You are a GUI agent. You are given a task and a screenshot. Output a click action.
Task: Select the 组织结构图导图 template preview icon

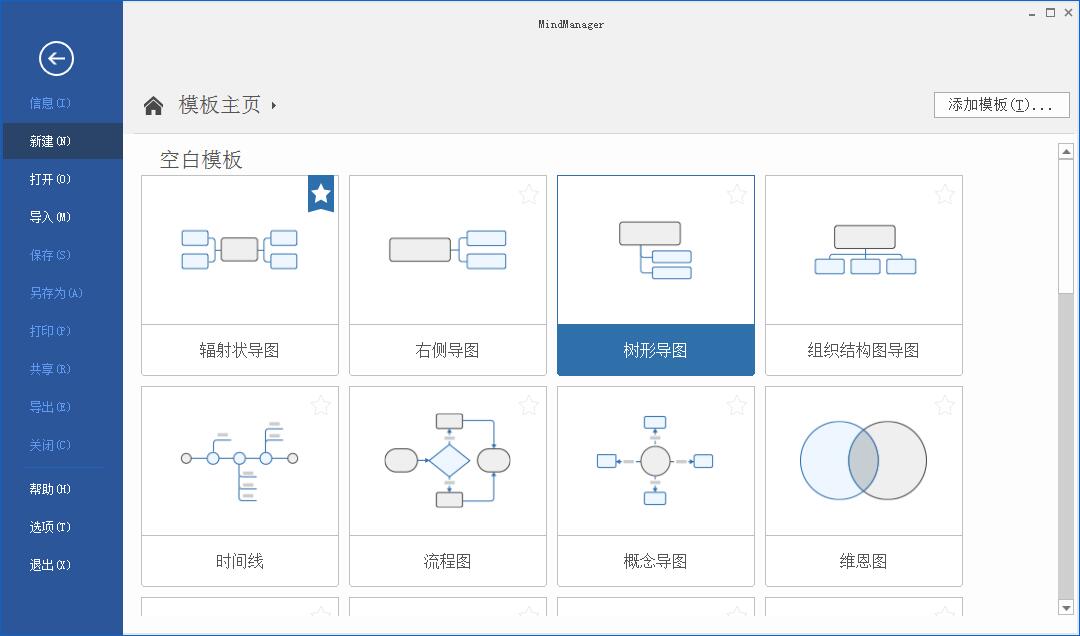point(863,249)
